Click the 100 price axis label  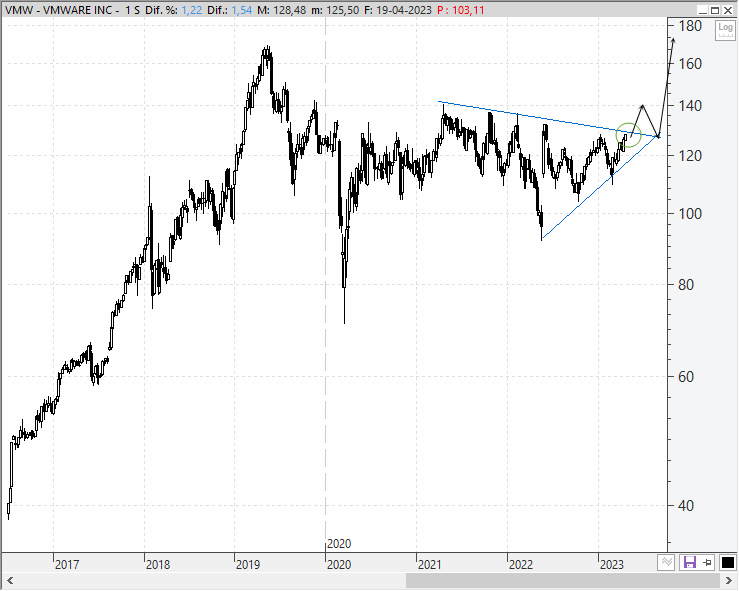690,213
